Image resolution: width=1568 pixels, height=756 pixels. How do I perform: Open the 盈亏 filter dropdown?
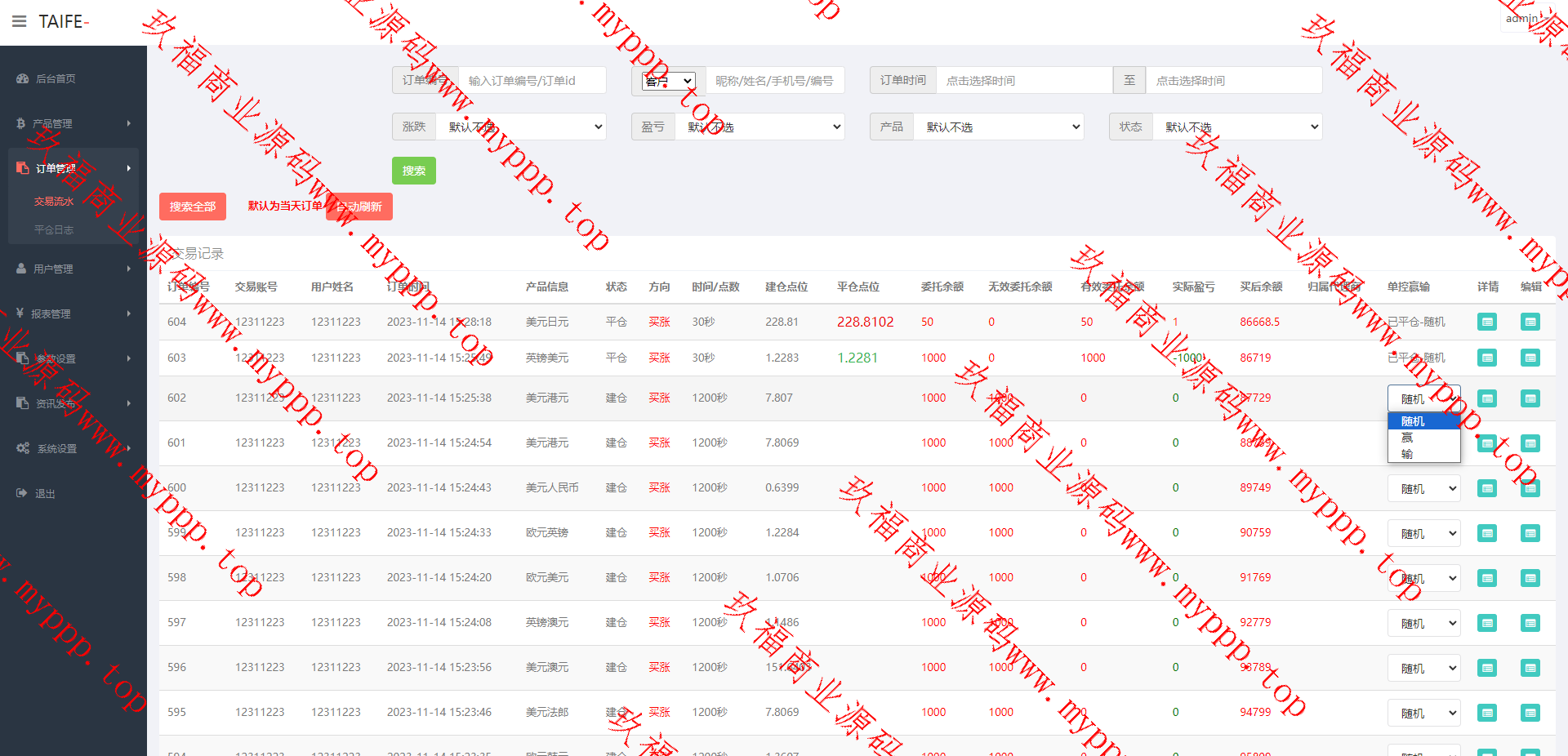tap(760, 127)
